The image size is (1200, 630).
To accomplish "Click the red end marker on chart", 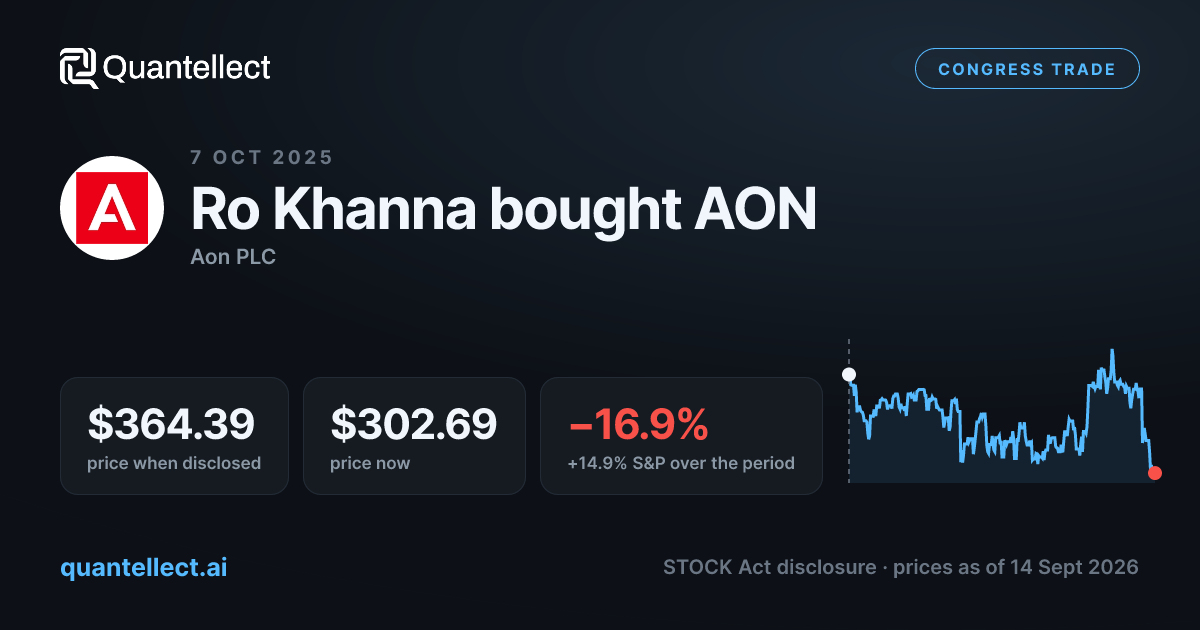I will 1155,473.
